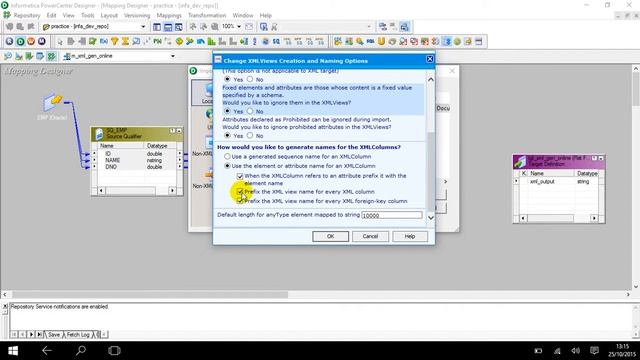Switch to the Fetch Log output tab
This screenshot has height=360, width=640.
[x=78, y=334]
